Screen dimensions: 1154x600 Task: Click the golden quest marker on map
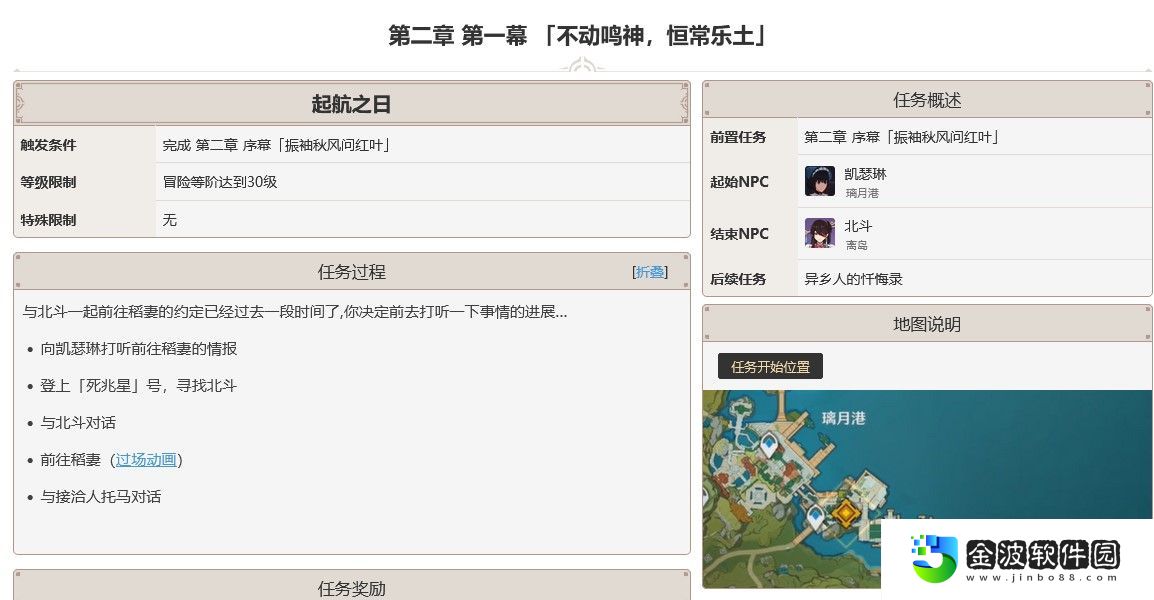(846, 512)
